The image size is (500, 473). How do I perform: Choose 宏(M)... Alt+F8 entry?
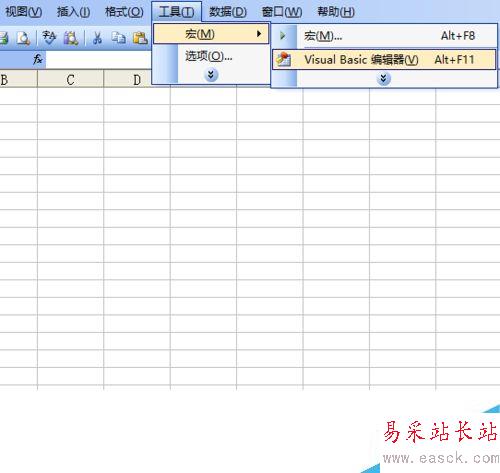coord(384,35)
